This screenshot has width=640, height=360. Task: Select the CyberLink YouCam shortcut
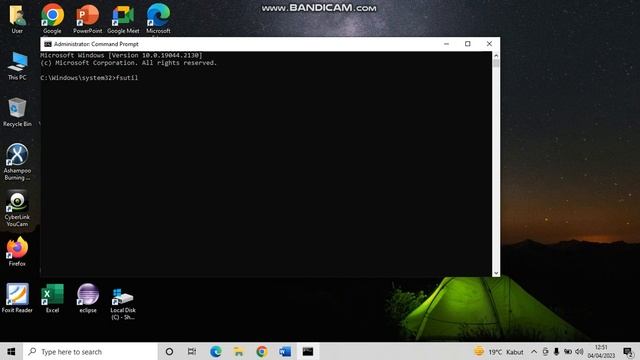coord(17,209)
